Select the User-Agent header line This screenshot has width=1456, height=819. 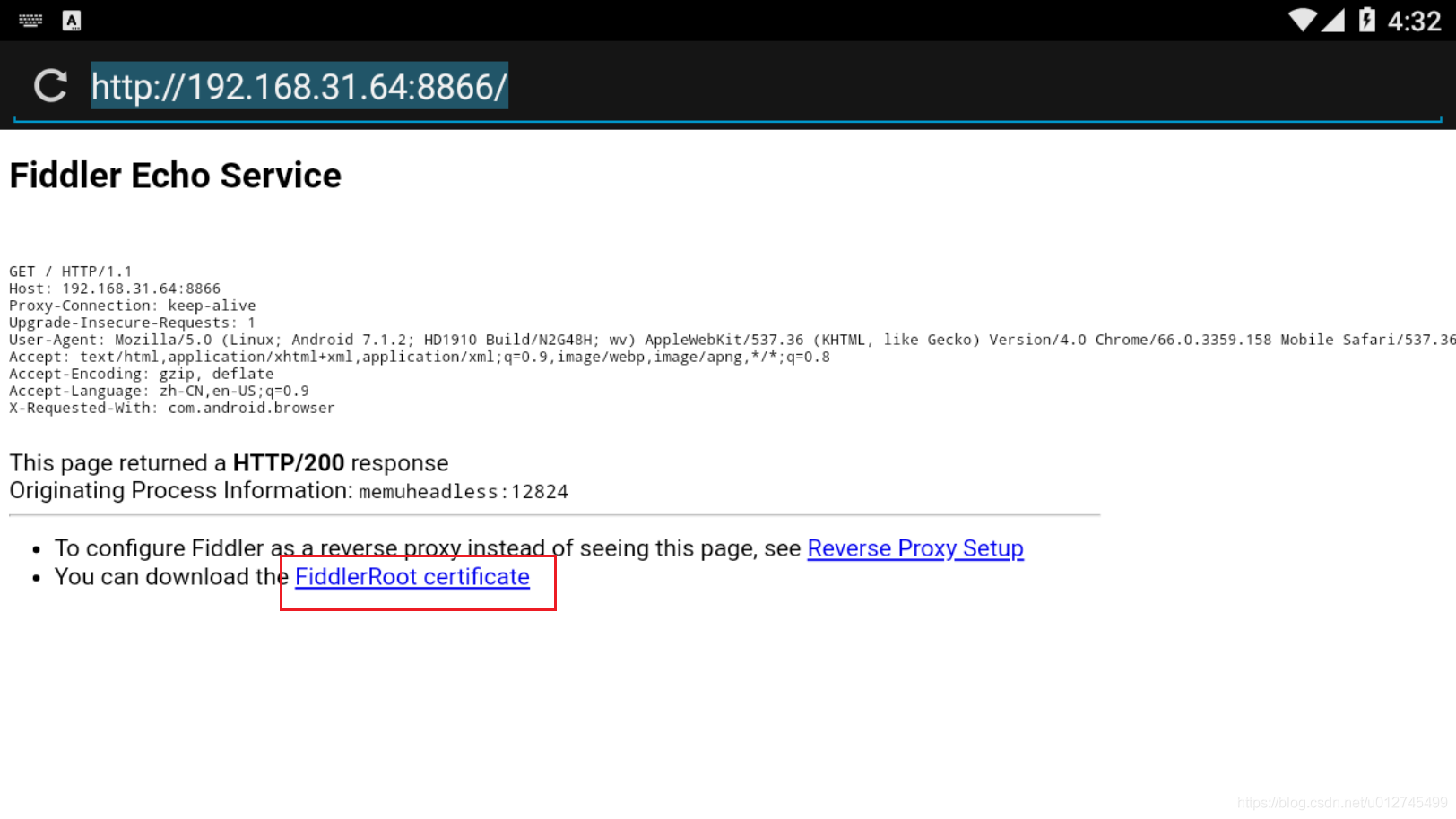click(732, 340)
